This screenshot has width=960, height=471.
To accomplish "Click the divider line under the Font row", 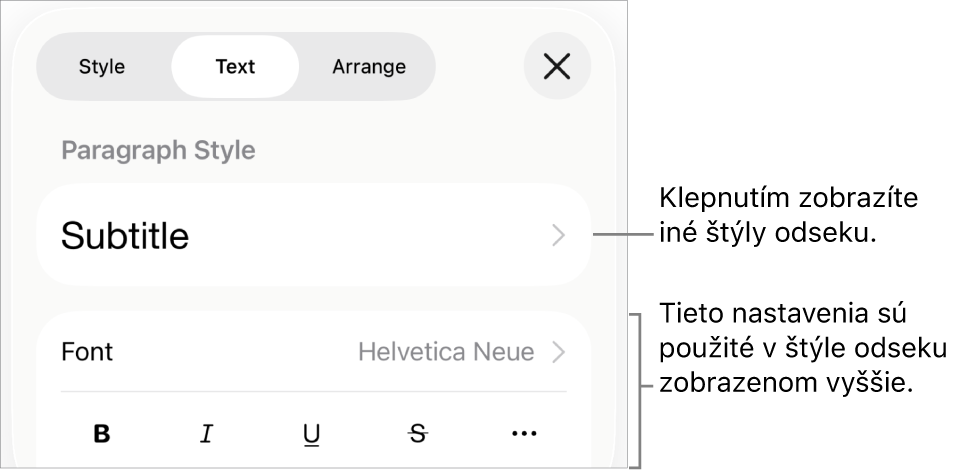I will click(x=313, y=391).
